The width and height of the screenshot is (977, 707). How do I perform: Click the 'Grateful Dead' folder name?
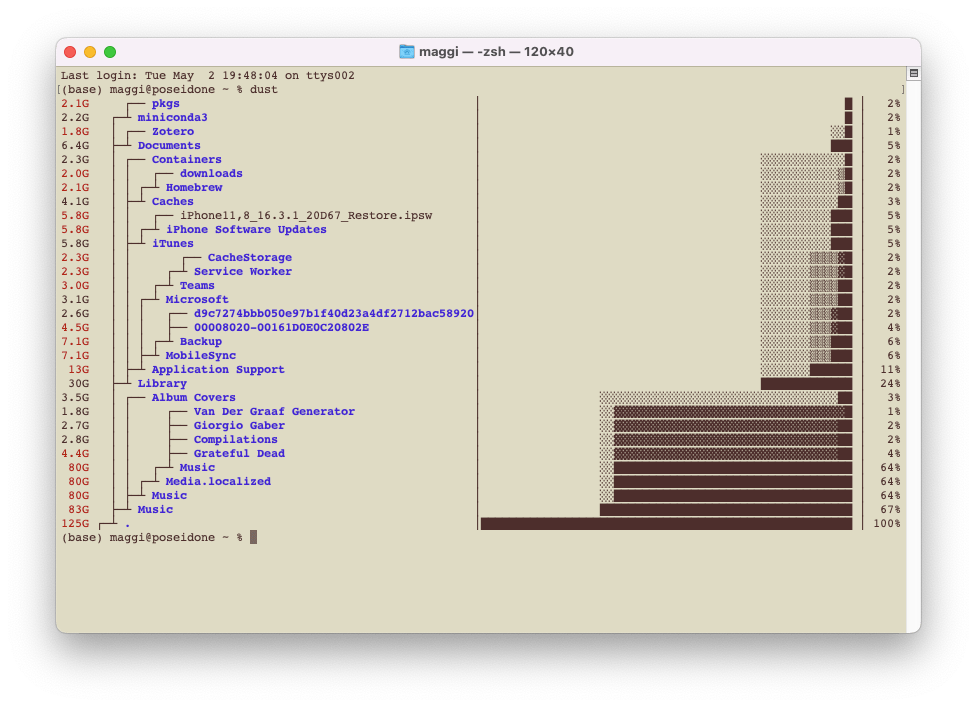[239, 454]
